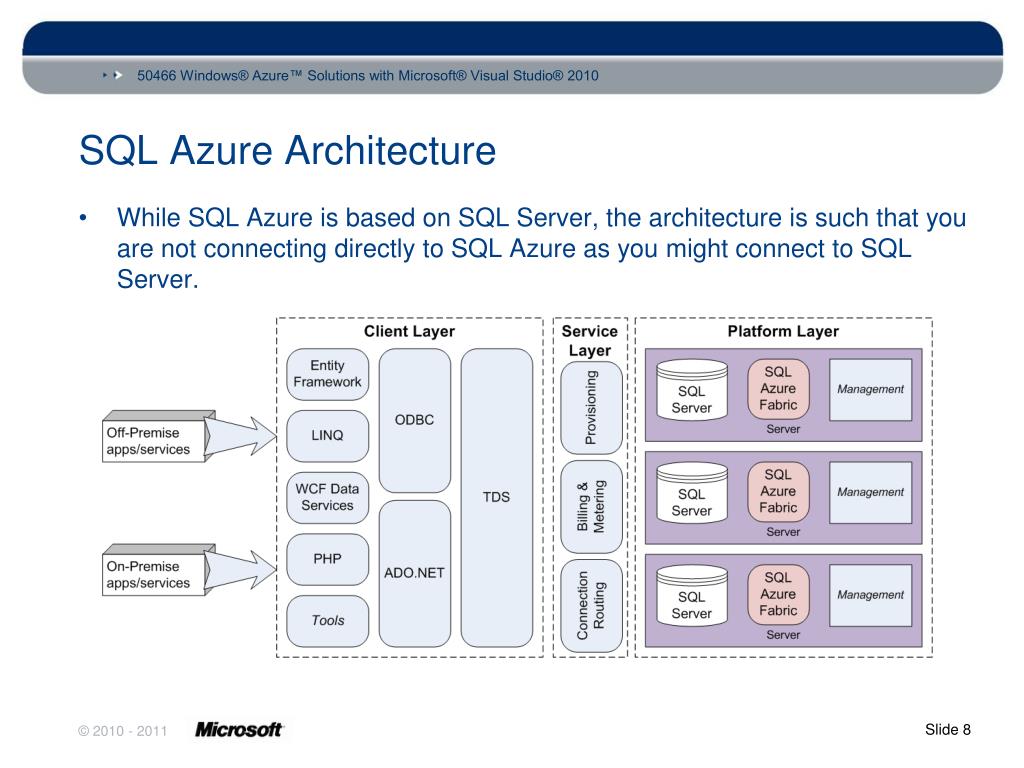Select the Entity Framework box
Viewport: 1024px width, 768px height.
click(x=327, y=374)
